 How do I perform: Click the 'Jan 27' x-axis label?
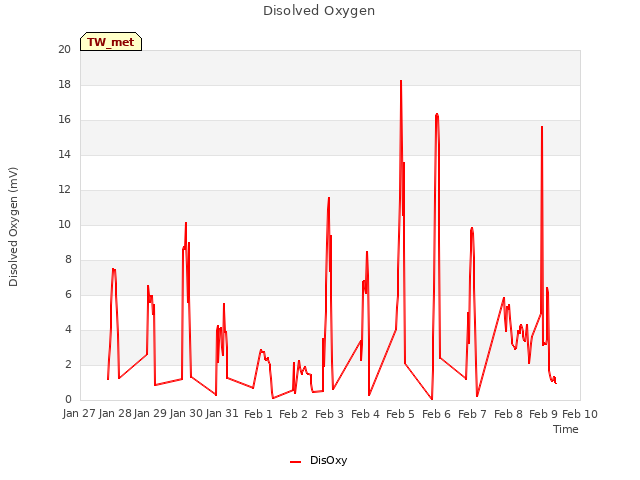tap(79, 414)
